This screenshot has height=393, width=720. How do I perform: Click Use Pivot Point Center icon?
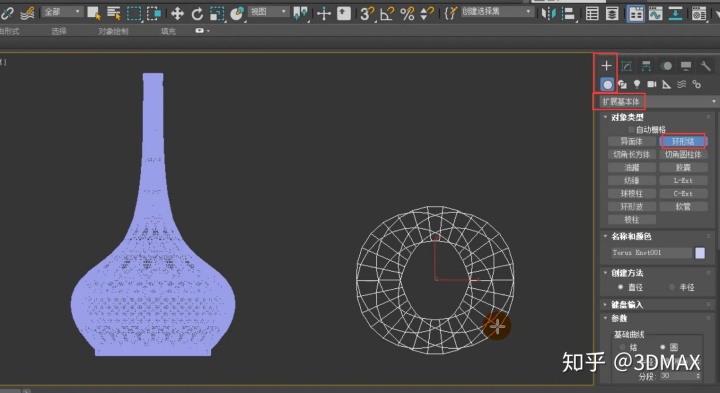point(300,13)
